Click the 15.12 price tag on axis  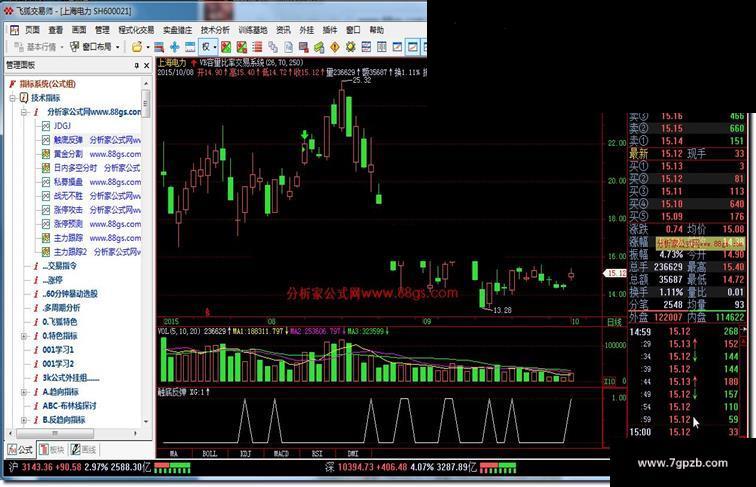point(615,273)
